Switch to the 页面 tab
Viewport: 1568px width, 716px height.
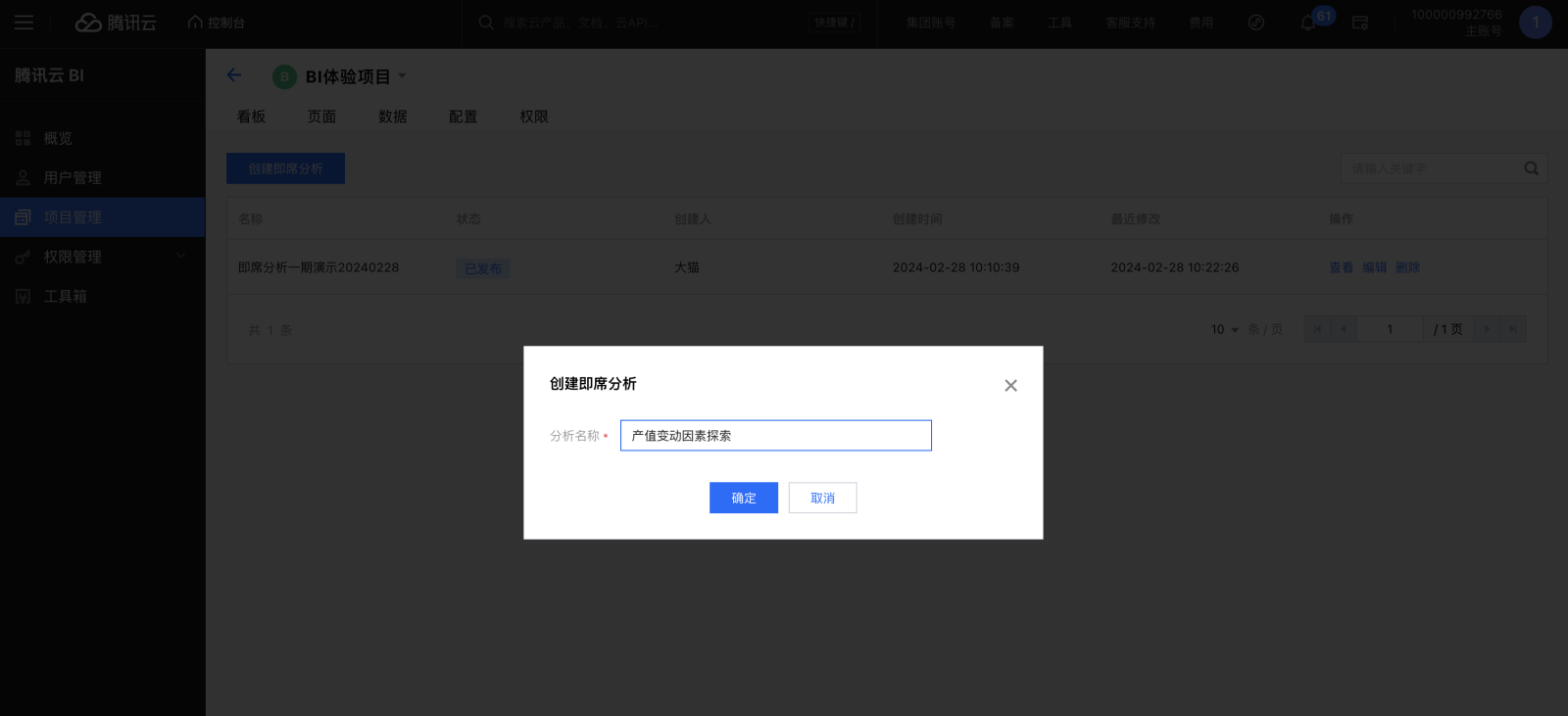(x=321, y=117)
